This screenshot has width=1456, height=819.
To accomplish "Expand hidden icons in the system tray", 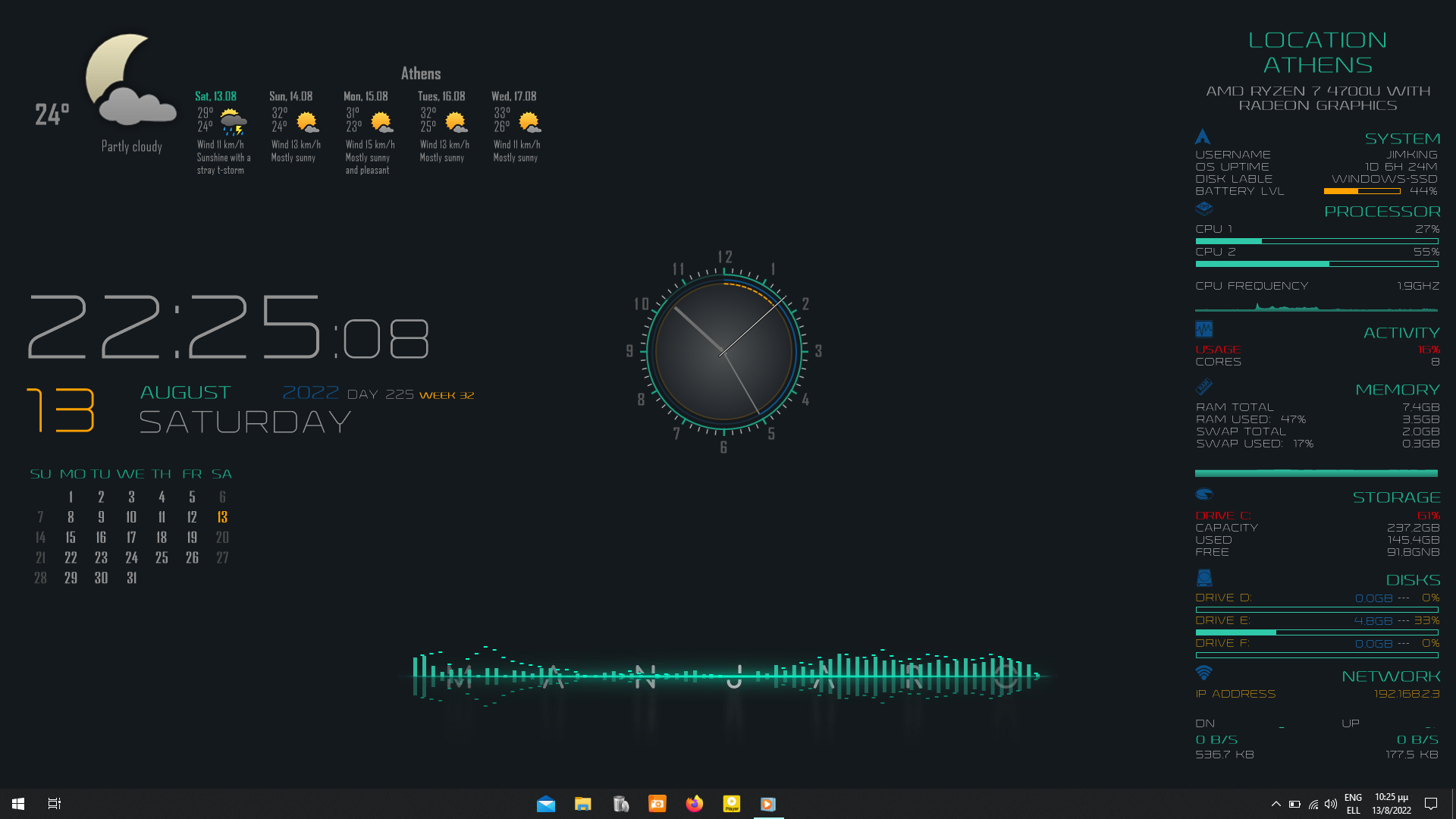I will click(x=1276, y=803).
